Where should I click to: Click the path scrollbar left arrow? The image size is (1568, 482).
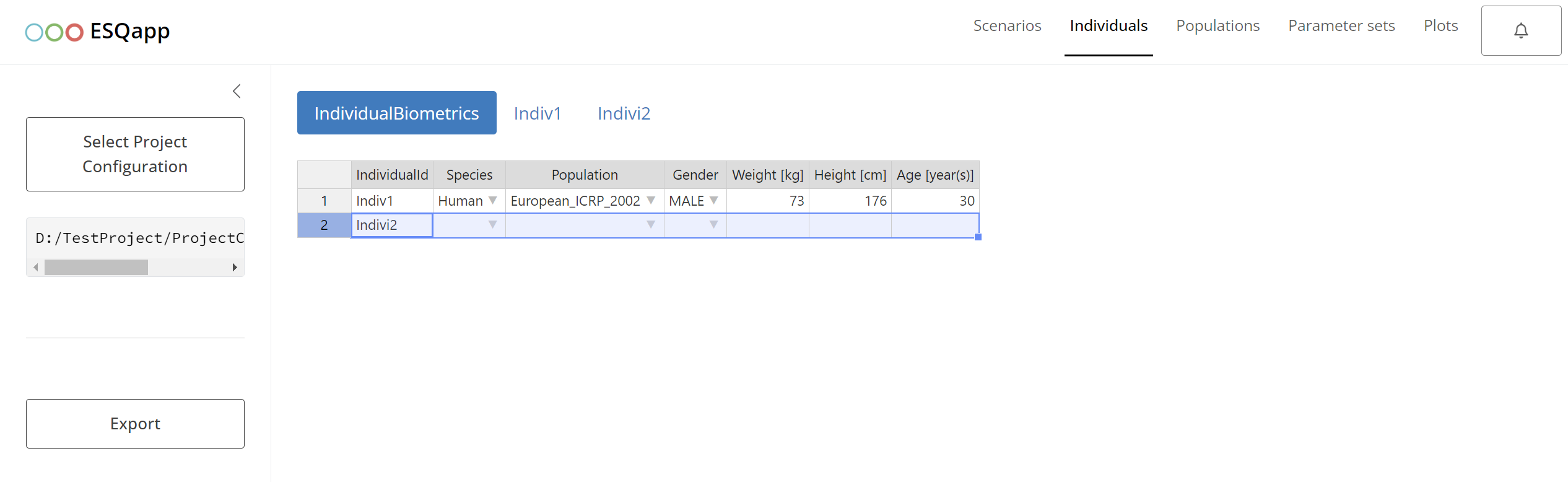(36, 267)
